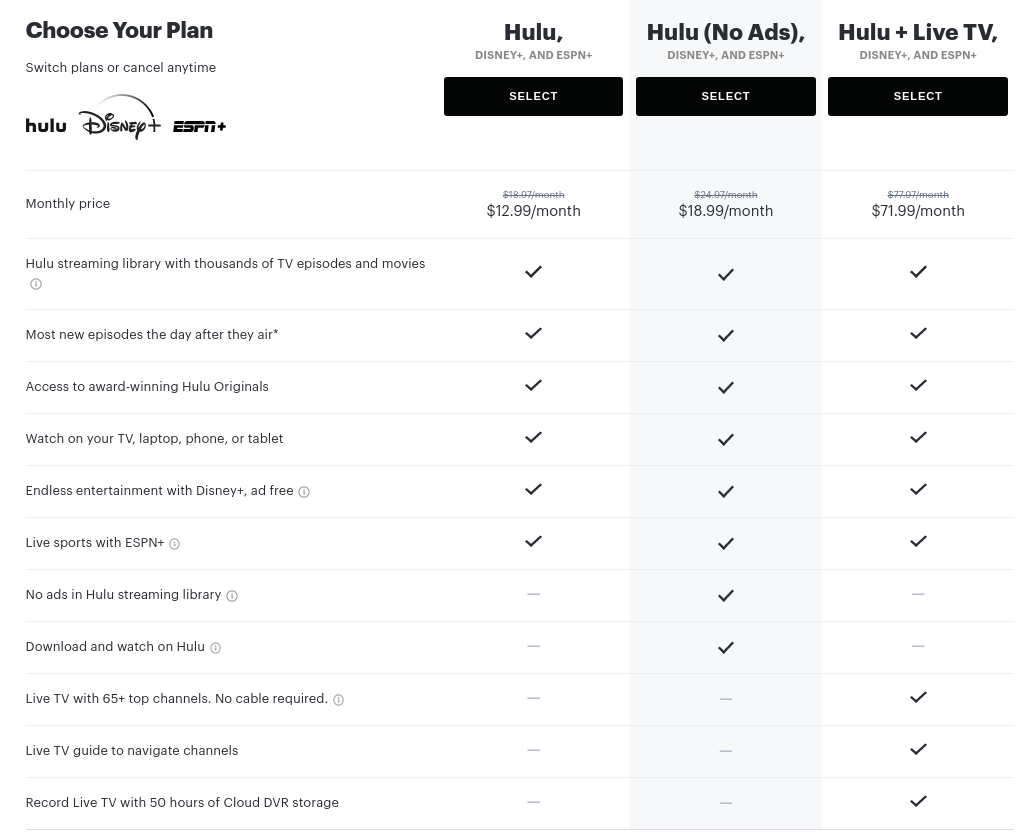Click info icon next to Disney+ ad free
Image resolution: width=1025 pixels, height=840 pixels.
coord(304,492)
